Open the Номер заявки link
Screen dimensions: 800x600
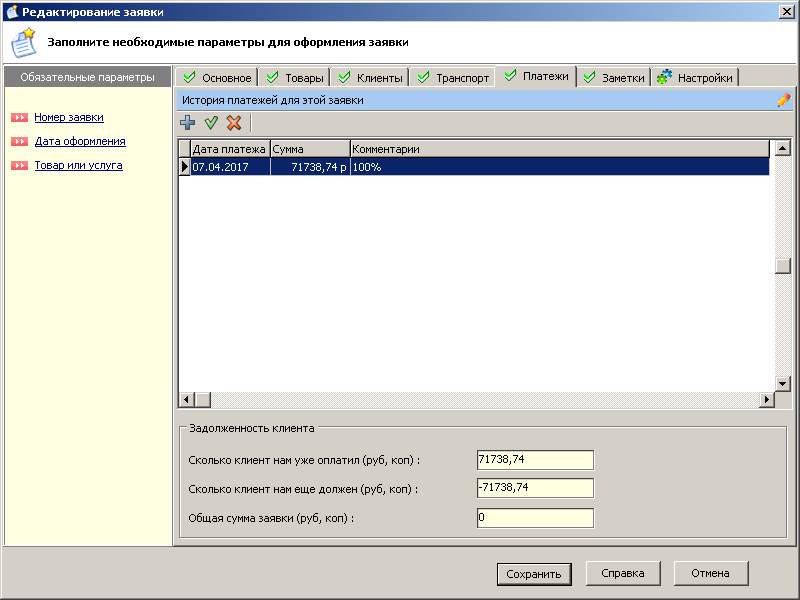69,117
